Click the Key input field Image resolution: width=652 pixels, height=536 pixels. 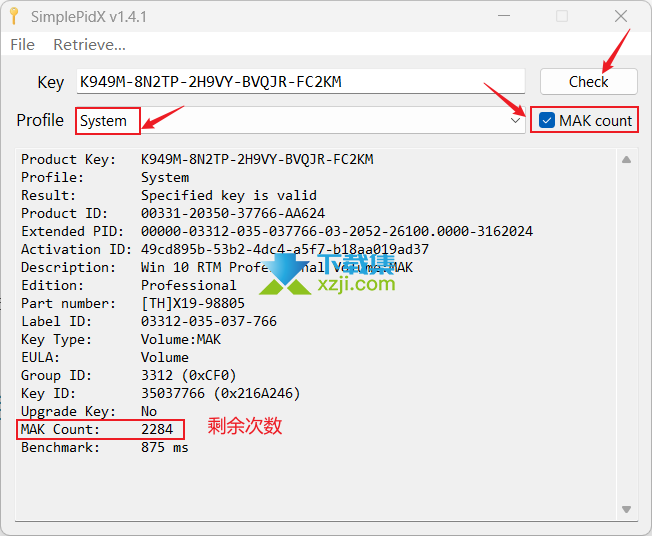(300, 82)
